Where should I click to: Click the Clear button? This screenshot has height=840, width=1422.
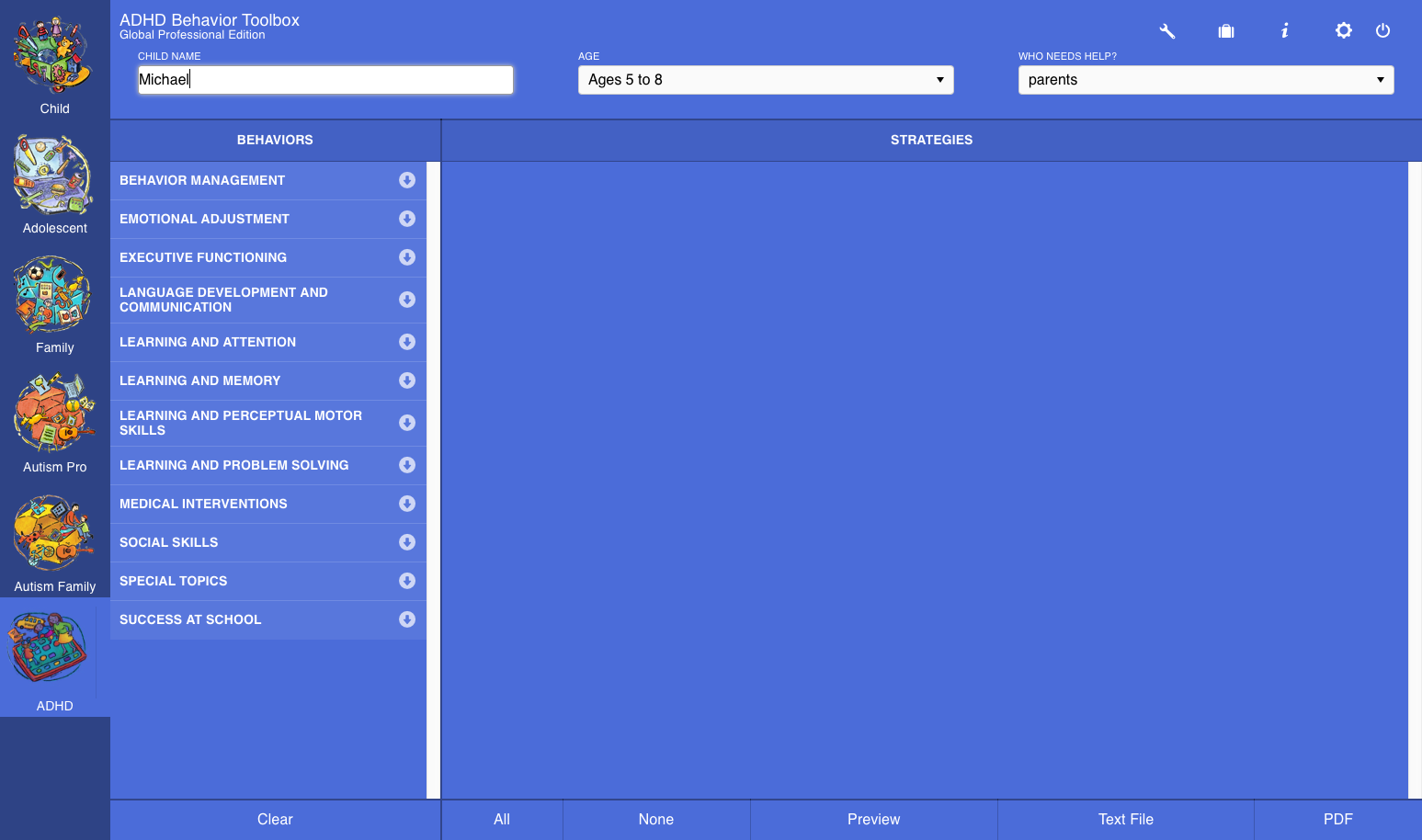(275, 819)
